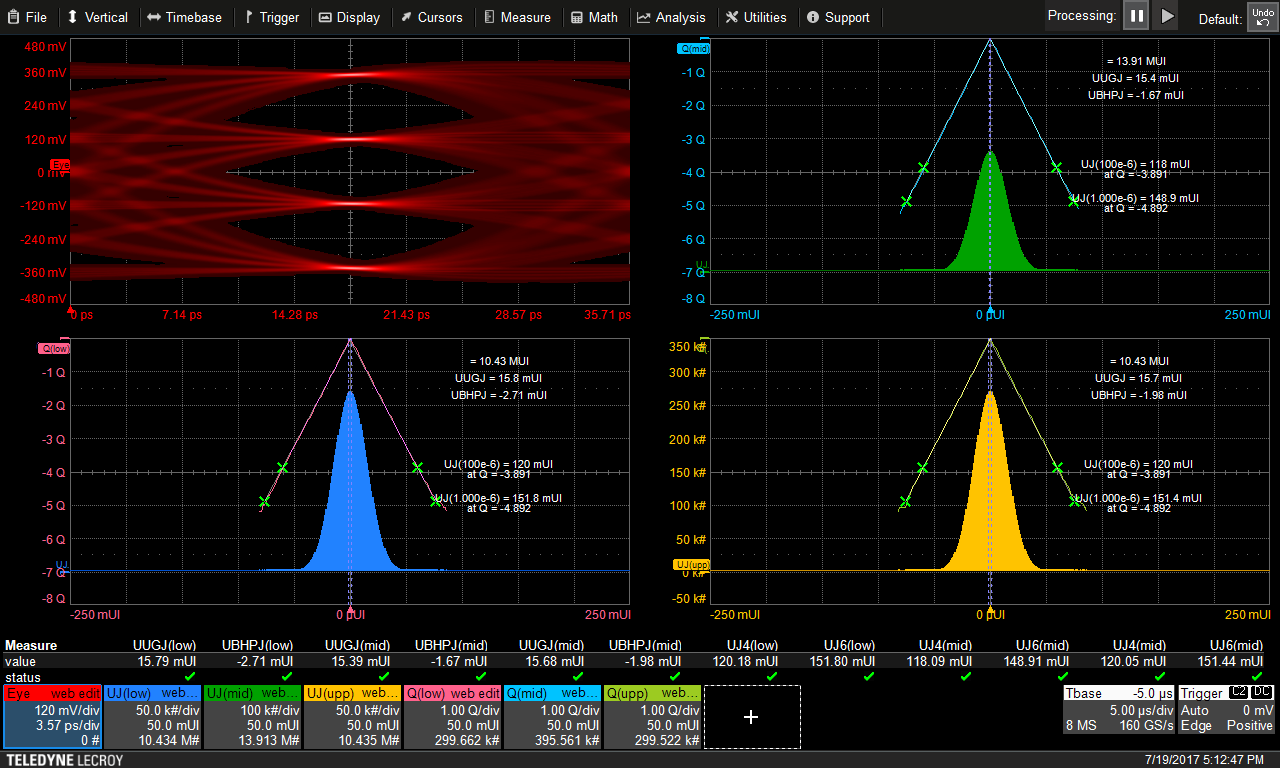Screen dimensions: 1280x768
Task: Open the File menu
Action: [x=27, y=17]
